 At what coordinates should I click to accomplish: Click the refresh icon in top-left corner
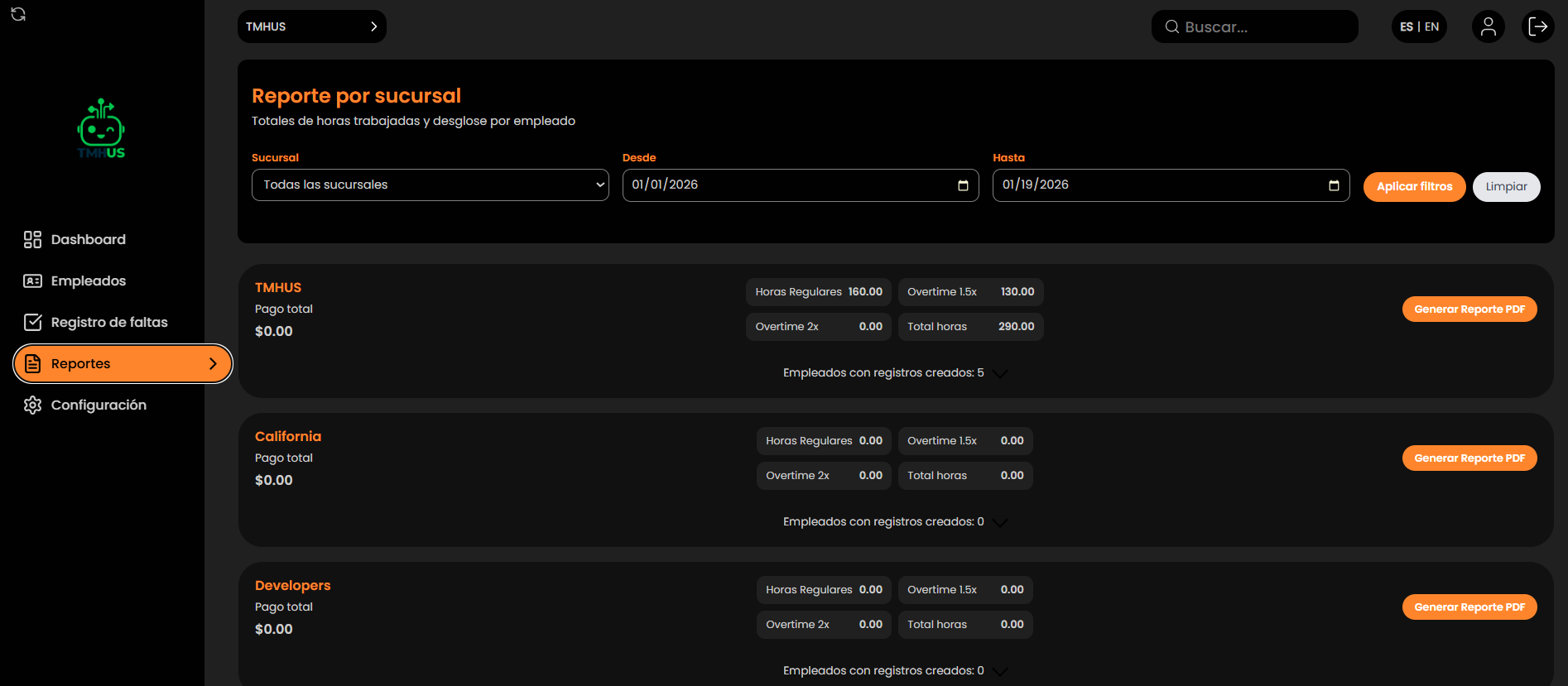18,14
